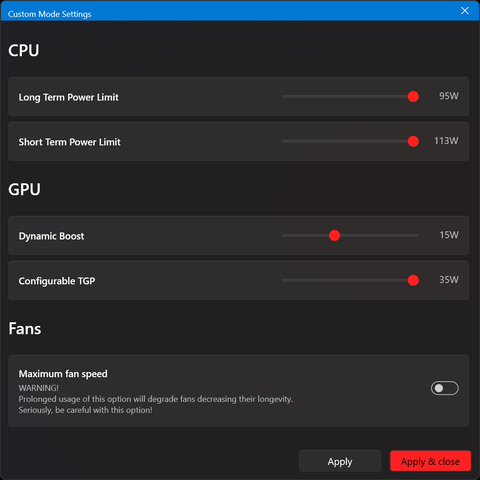
Task: Click the 'Prolonged usage of this option' line
Action: 156,399
